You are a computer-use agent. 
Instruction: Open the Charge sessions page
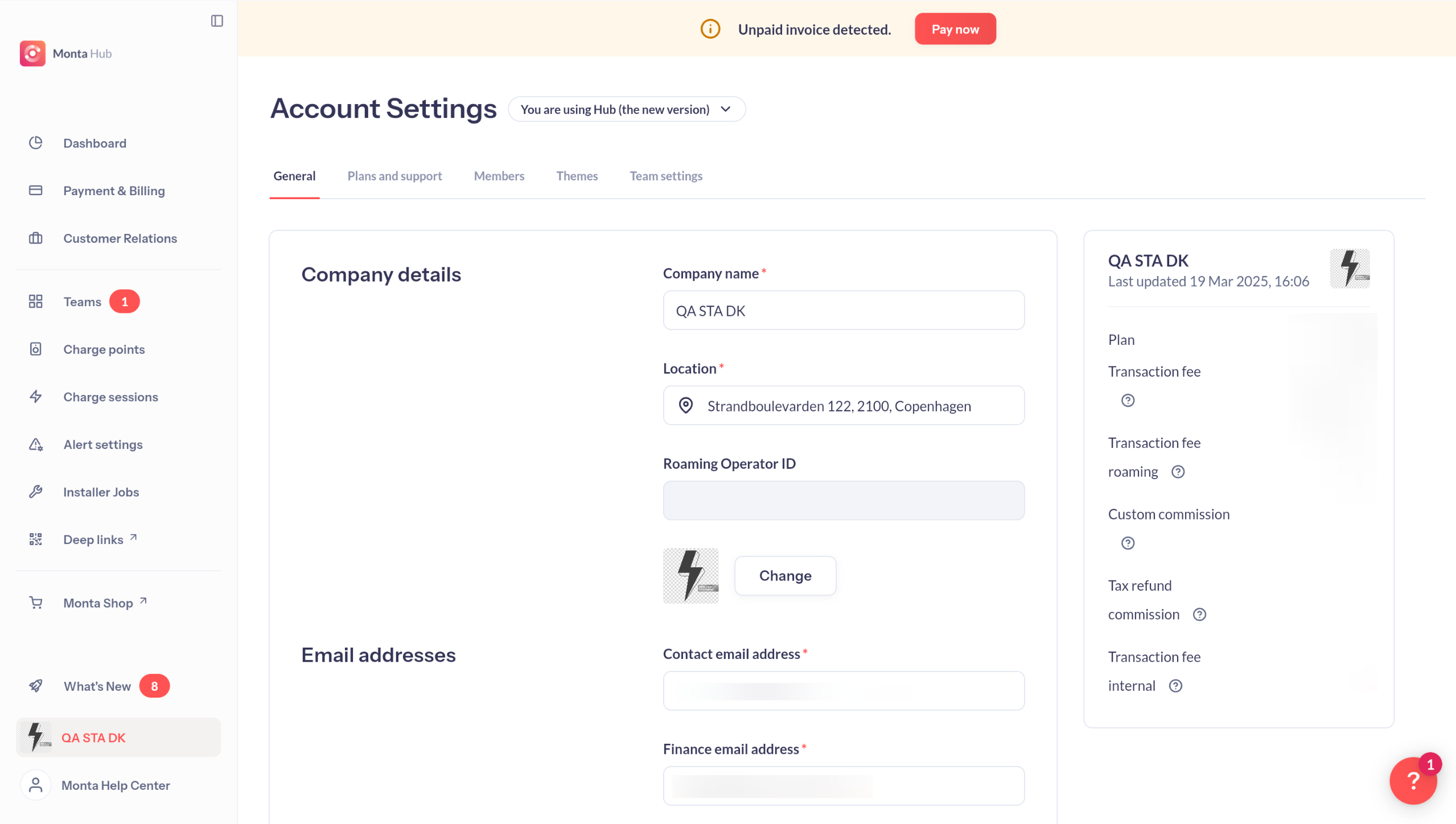[110, 397]
